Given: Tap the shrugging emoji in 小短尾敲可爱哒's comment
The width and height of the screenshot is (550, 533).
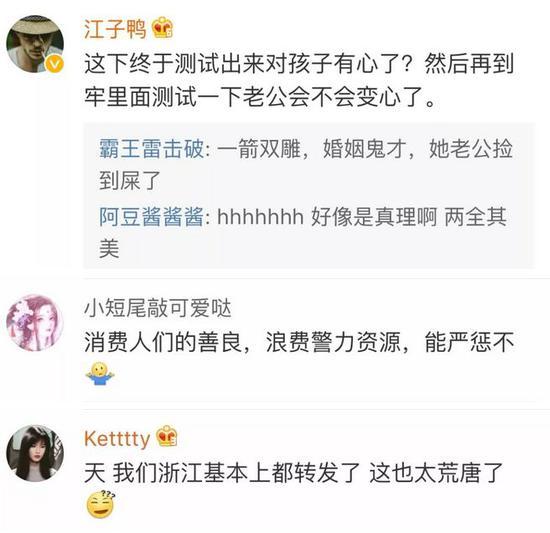Looking at the screenshot, I should tap(100, 374).
